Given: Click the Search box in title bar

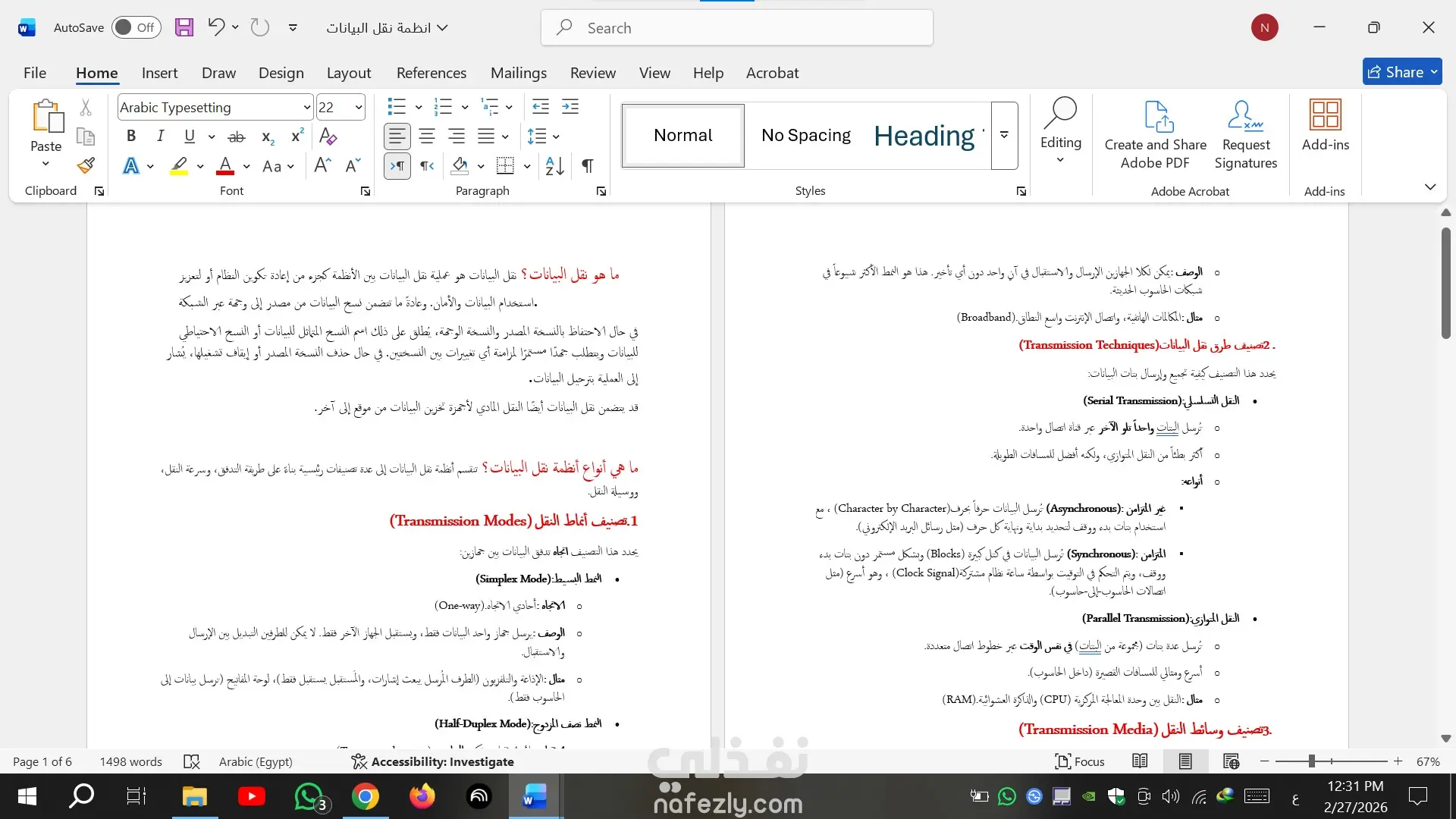Looking at the screenshot, I should coord(736,28).
